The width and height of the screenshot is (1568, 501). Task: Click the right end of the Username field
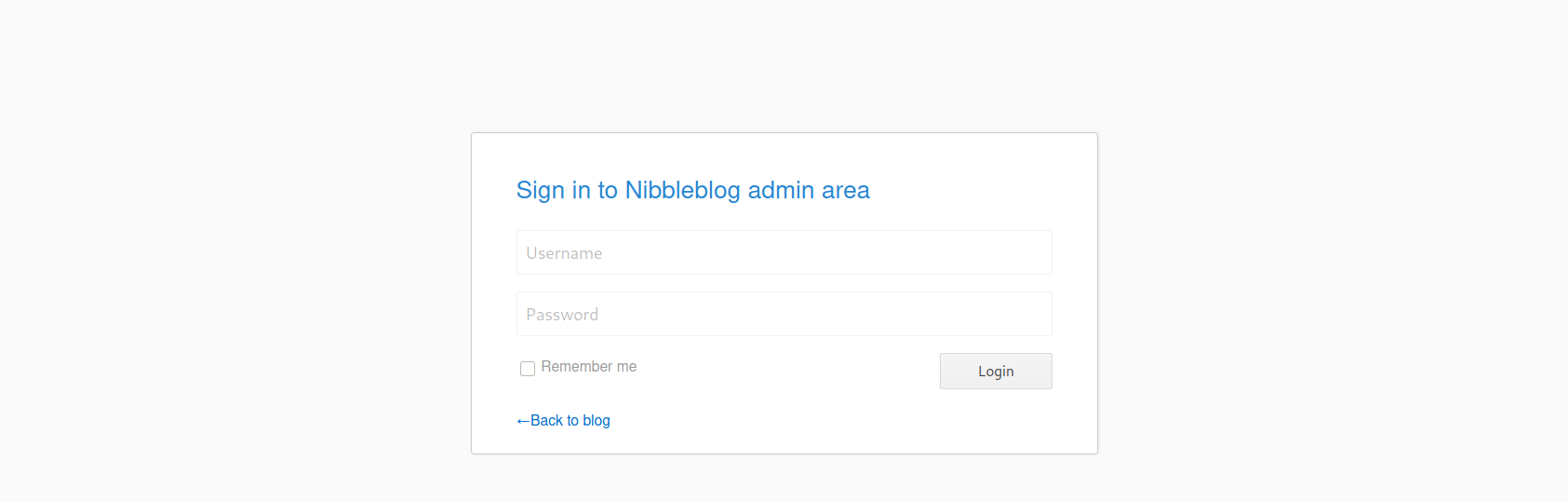click(x=1033, y=252)
